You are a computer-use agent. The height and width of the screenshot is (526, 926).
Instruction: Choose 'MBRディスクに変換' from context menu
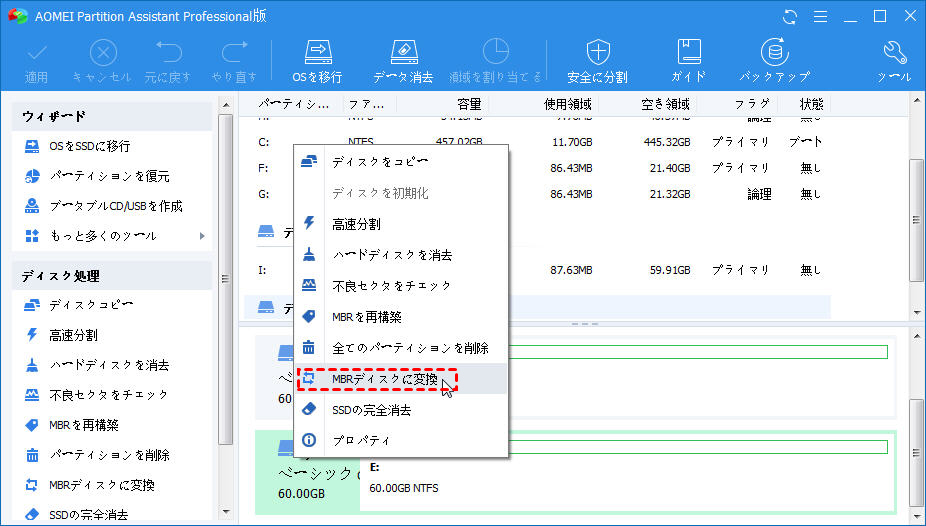[x=401, y=379]
